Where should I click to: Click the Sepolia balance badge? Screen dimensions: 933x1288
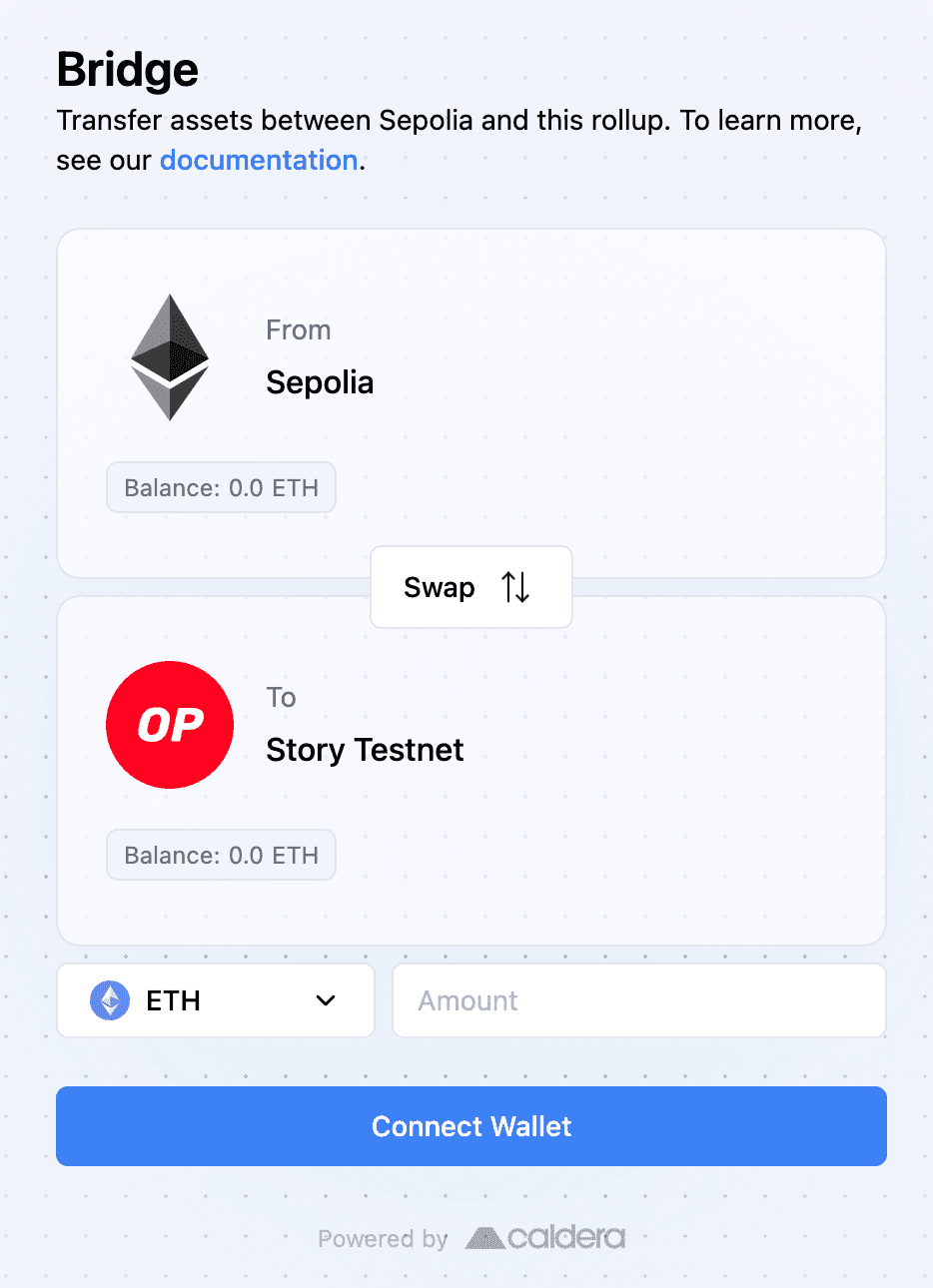[221, 487]
